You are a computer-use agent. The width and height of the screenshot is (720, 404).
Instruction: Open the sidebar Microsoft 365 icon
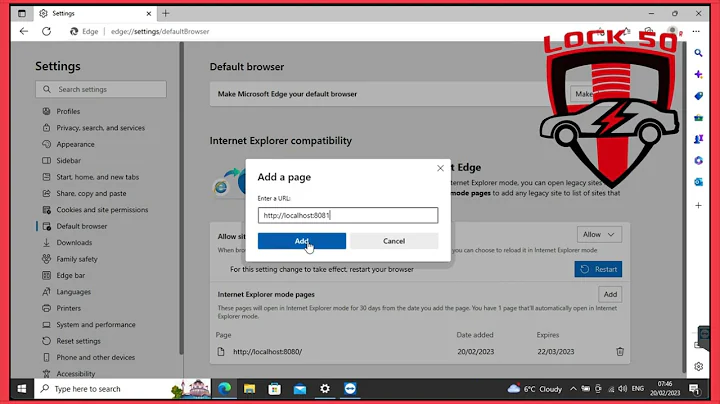698,161
